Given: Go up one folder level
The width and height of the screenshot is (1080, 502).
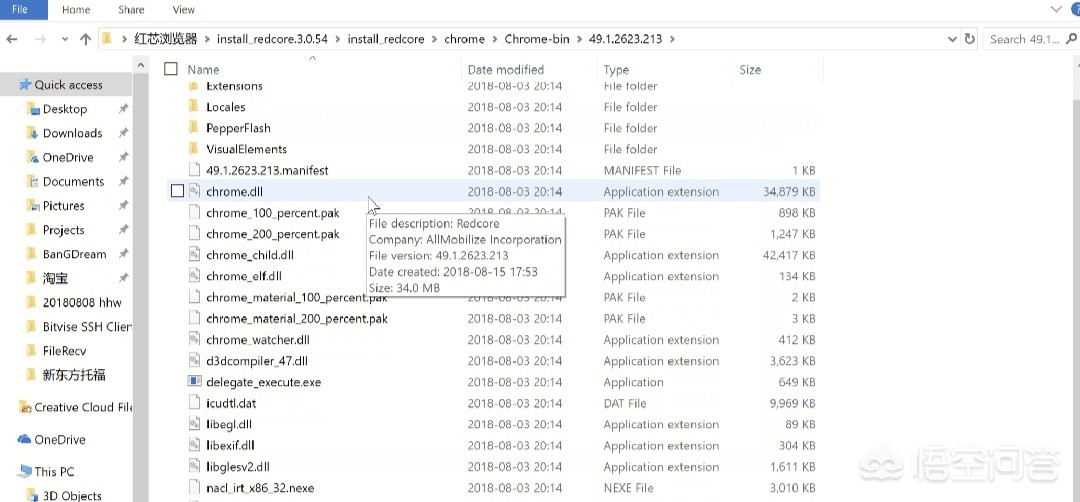Looking at the screenshot, I should pyautogui.click(x=86, y=39).
